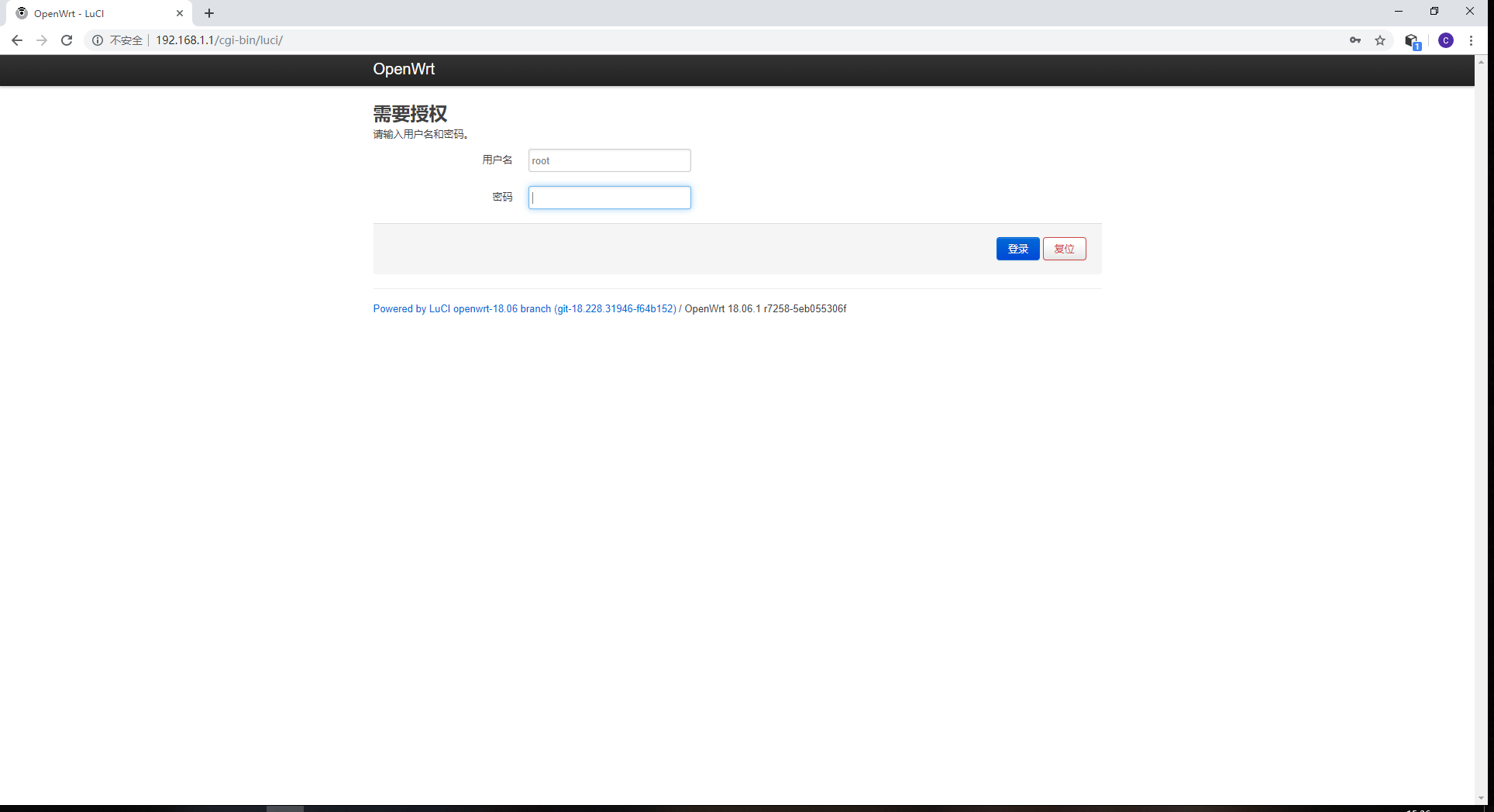Screen dimensions: 1494x812
Task: Click the browser forward arrow
Action: [x=42, y=40]
